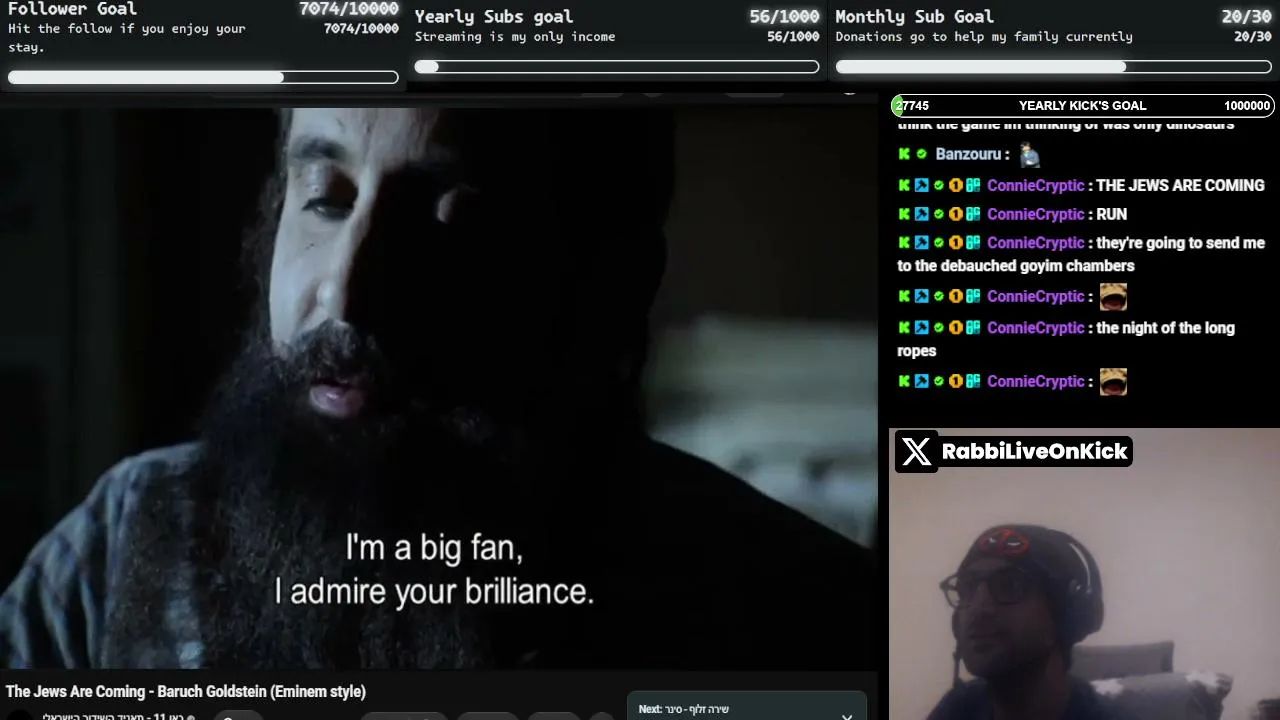Image resolution: width=1280 pixels, height=720 pixels.
Task: Click the 'Yearly Subs goal' heading
Action: coord(494,17)
